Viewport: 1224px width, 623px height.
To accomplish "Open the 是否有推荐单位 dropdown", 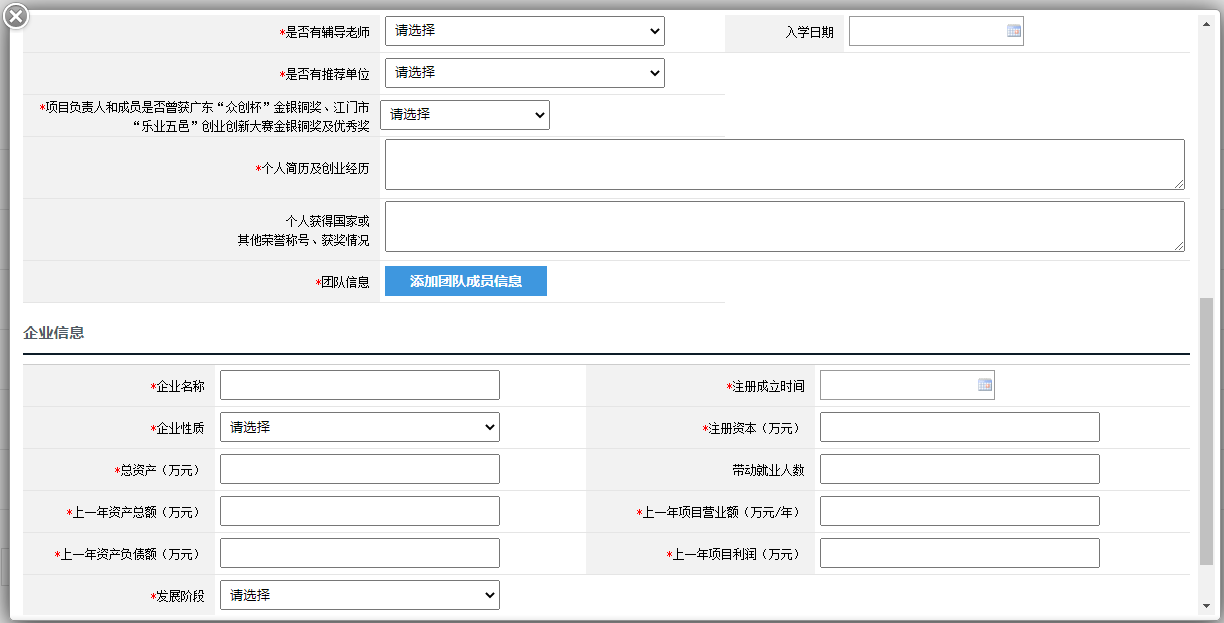I will [525, 73].
